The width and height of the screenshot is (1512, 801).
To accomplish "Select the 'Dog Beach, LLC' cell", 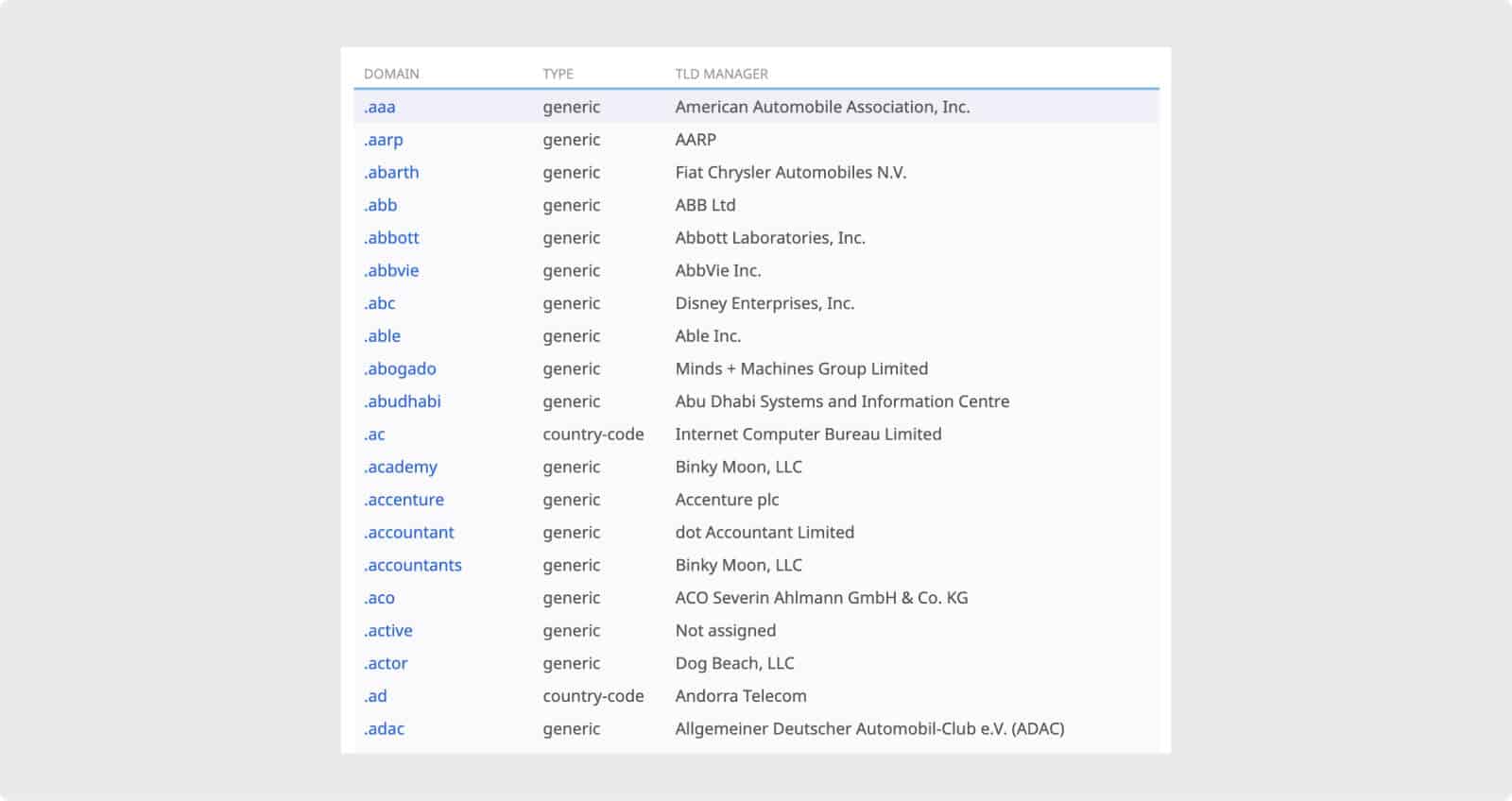I will 734,664.
